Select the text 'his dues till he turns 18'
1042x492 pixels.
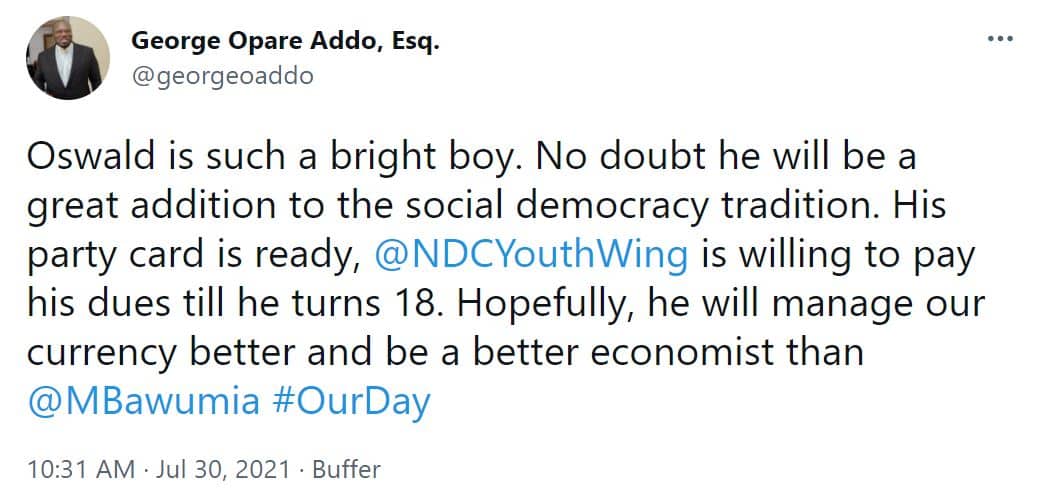pos(232,304)
